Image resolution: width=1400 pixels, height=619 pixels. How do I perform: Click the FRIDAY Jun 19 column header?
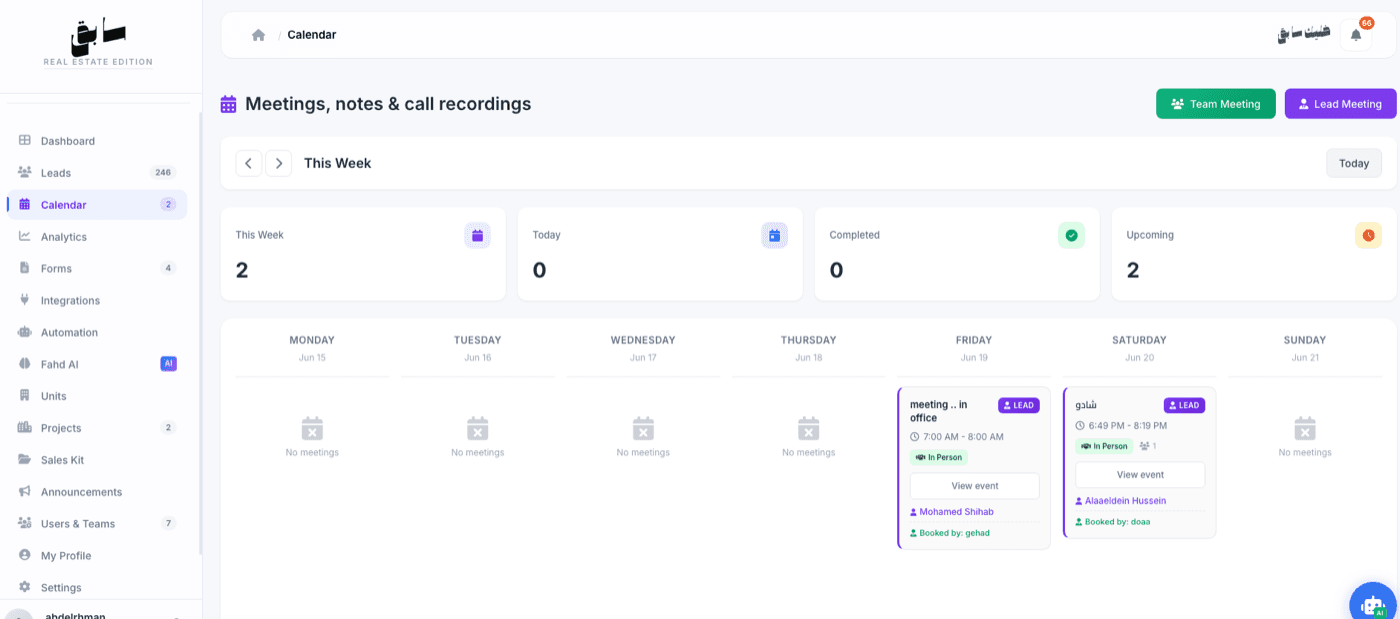point(974,348)
